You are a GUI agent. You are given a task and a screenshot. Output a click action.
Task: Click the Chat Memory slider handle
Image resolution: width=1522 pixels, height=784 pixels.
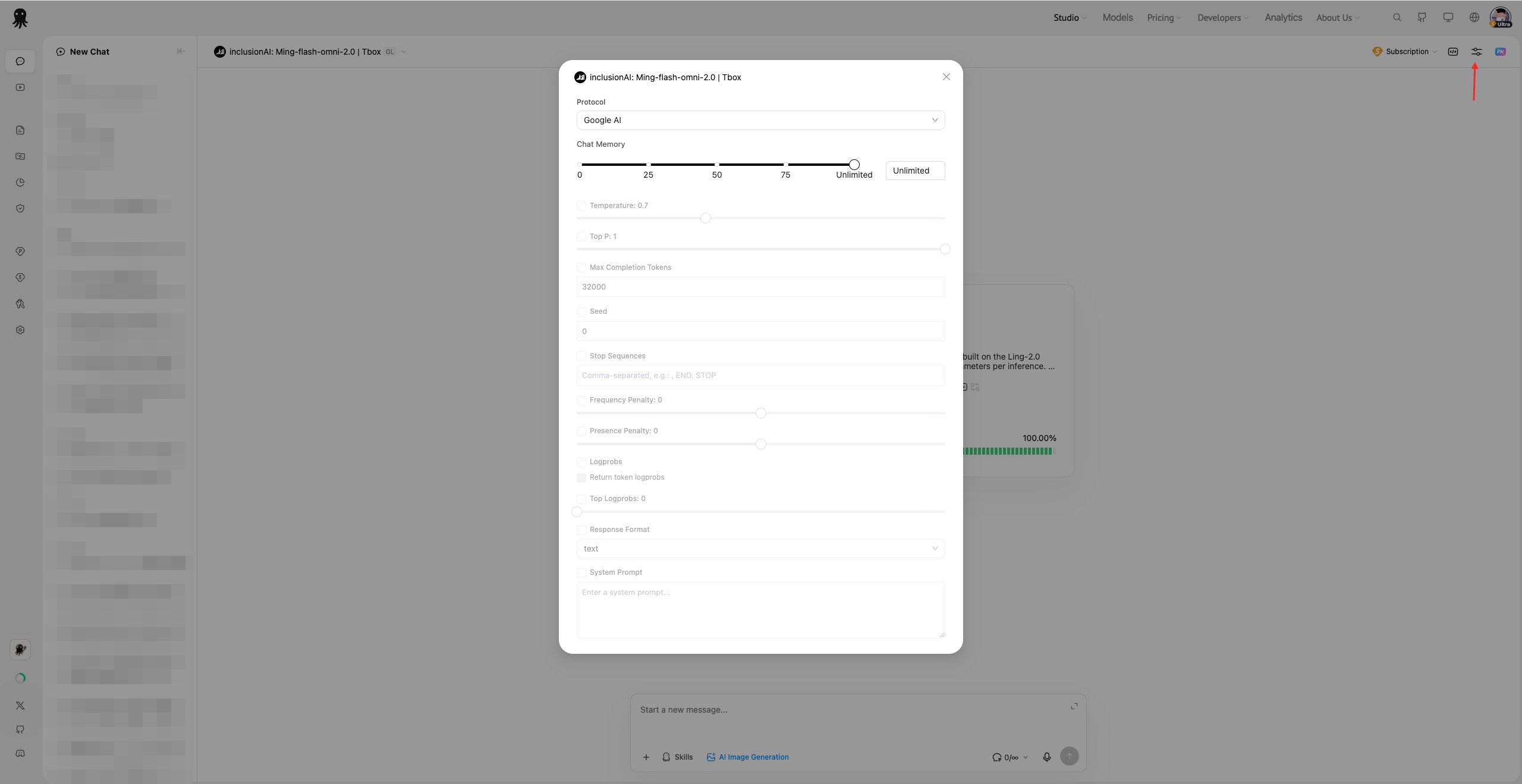(854, 165)
